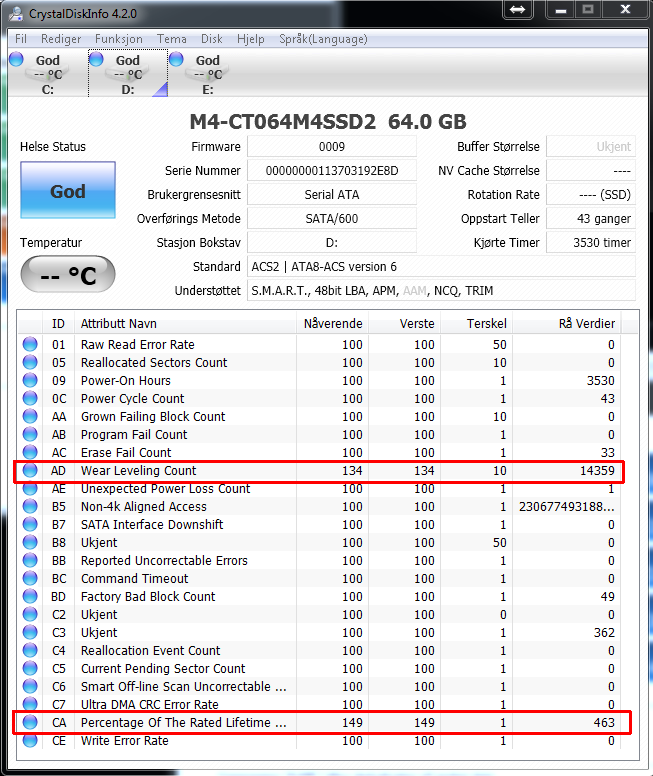Click the raw value 230677493188... cell
Screen dimensions: 653x776
coord(566,506)
